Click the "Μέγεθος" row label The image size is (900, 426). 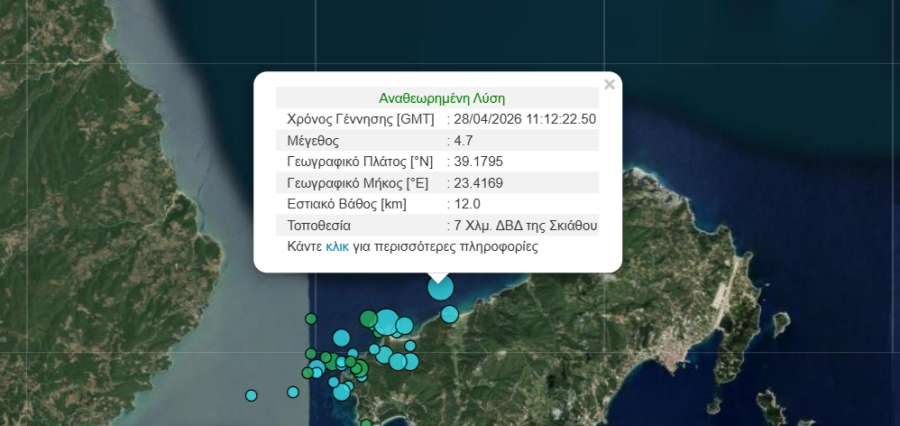(313, 140)
